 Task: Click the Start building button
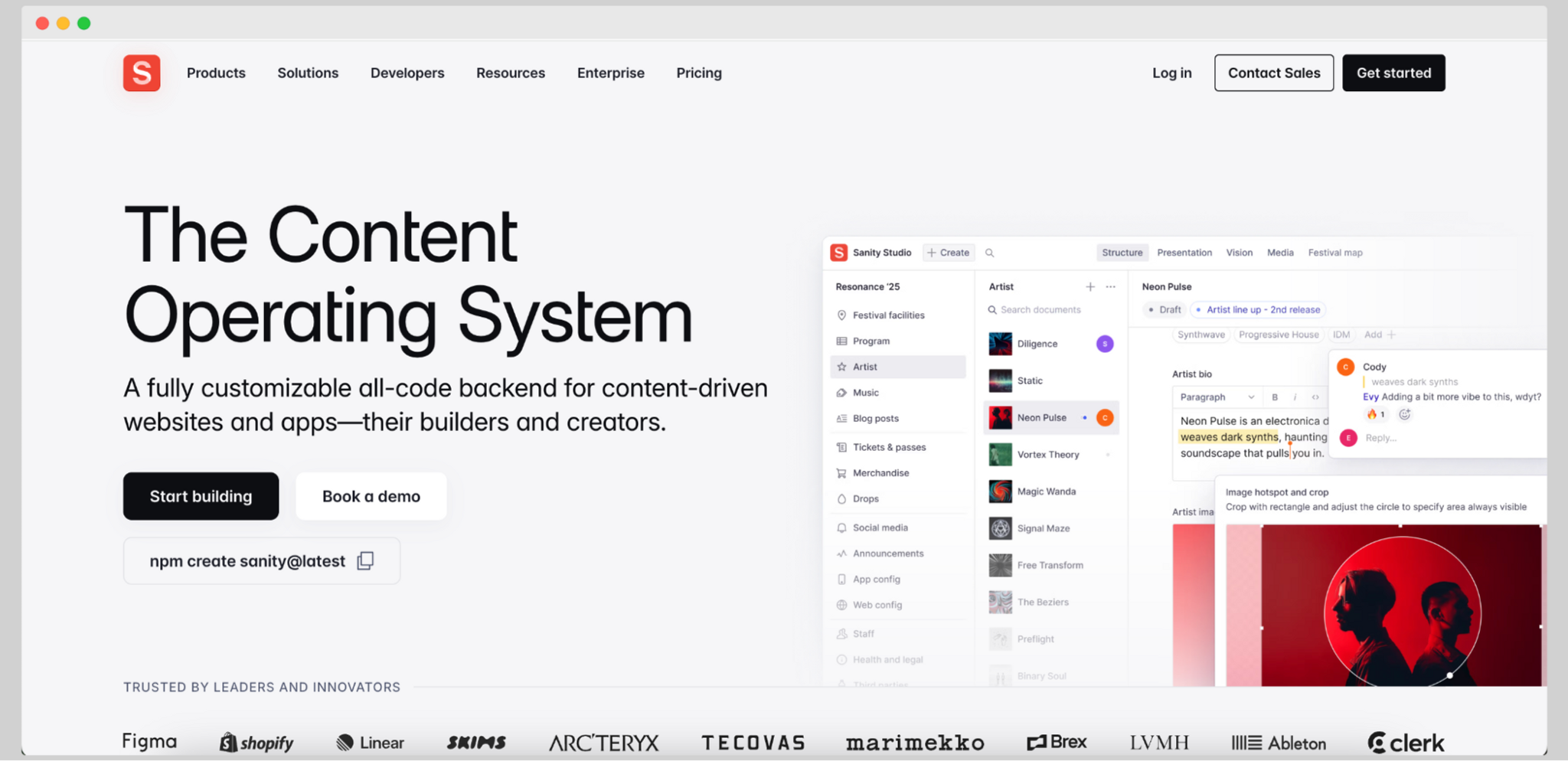[201, 496]
